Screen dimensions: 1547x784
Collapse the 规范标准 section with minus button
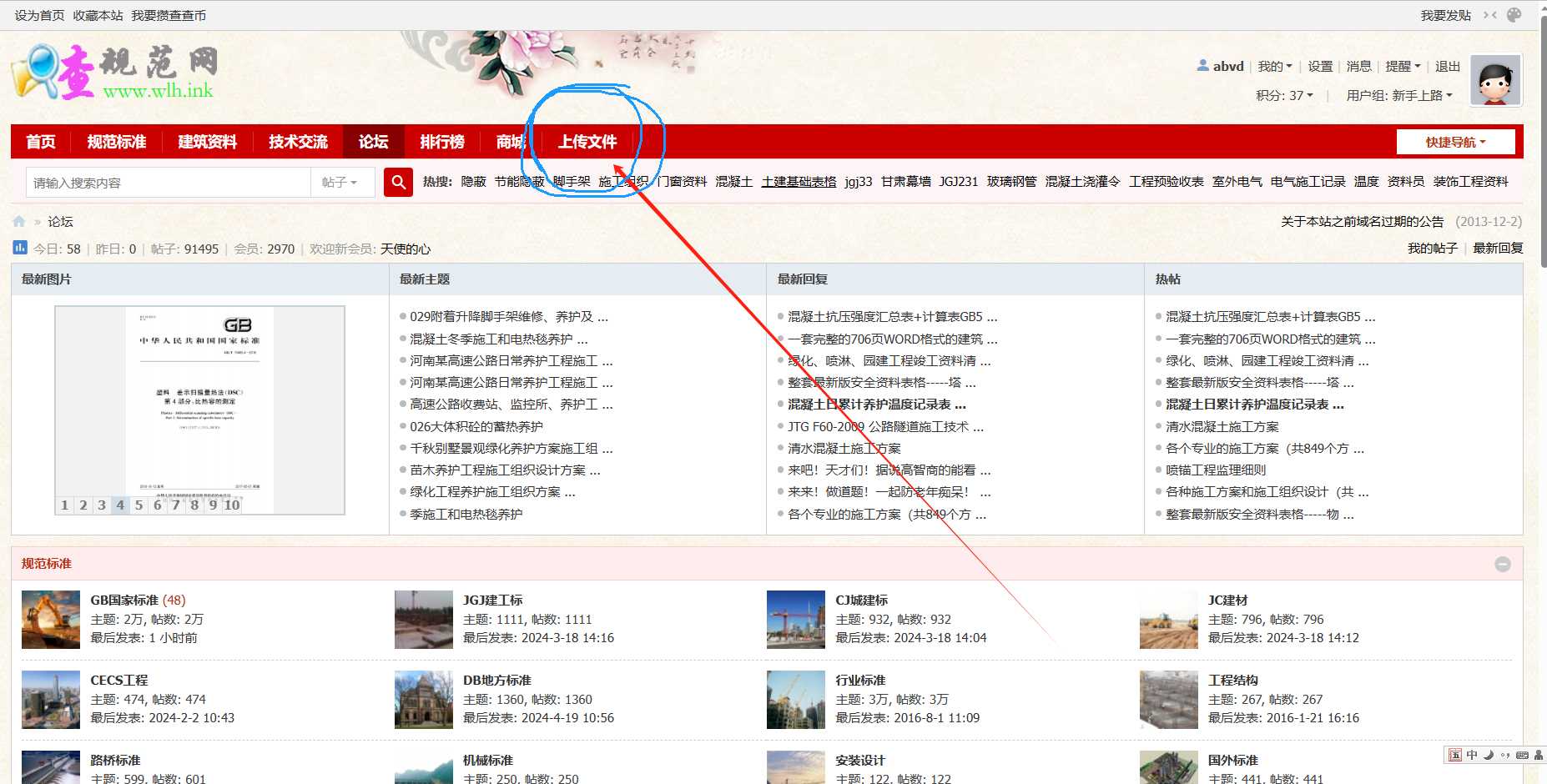coord(1503,565)
